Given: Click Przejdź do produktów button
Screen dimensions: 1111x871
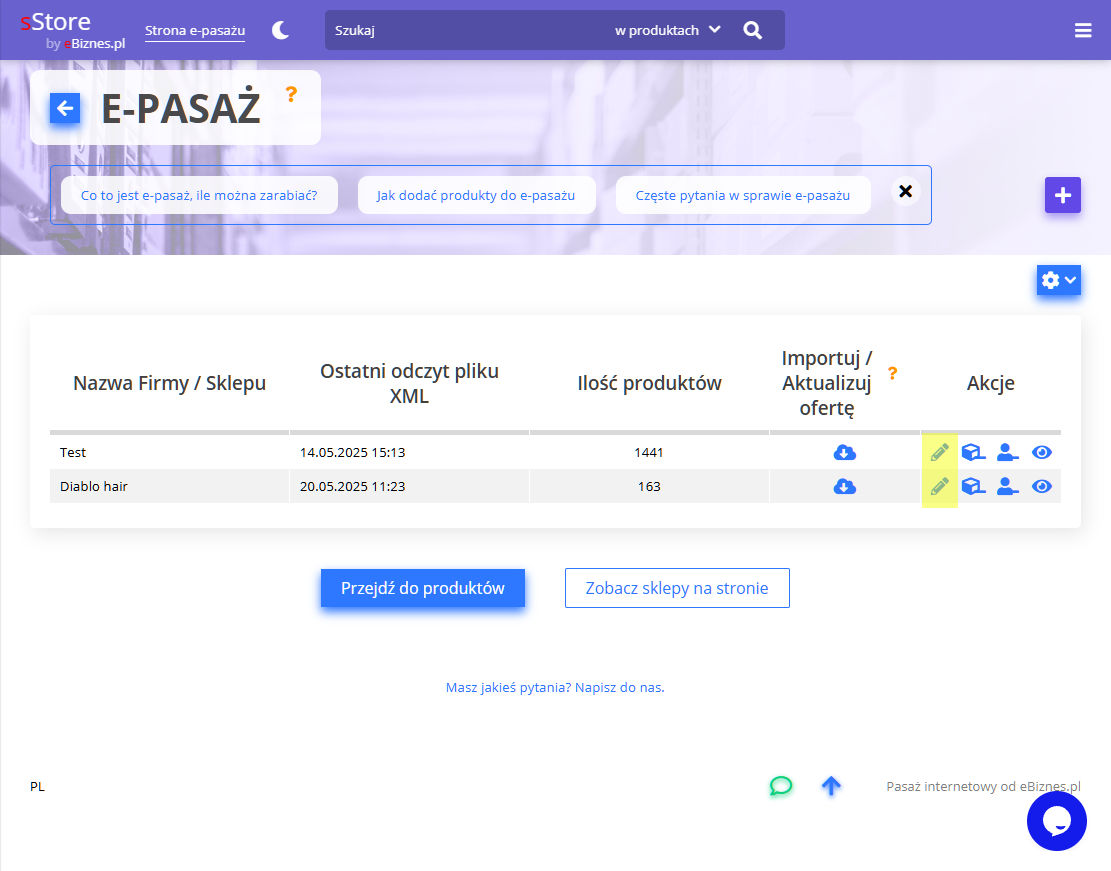Looking at the screenshot, I should click(x=423, y=588).
